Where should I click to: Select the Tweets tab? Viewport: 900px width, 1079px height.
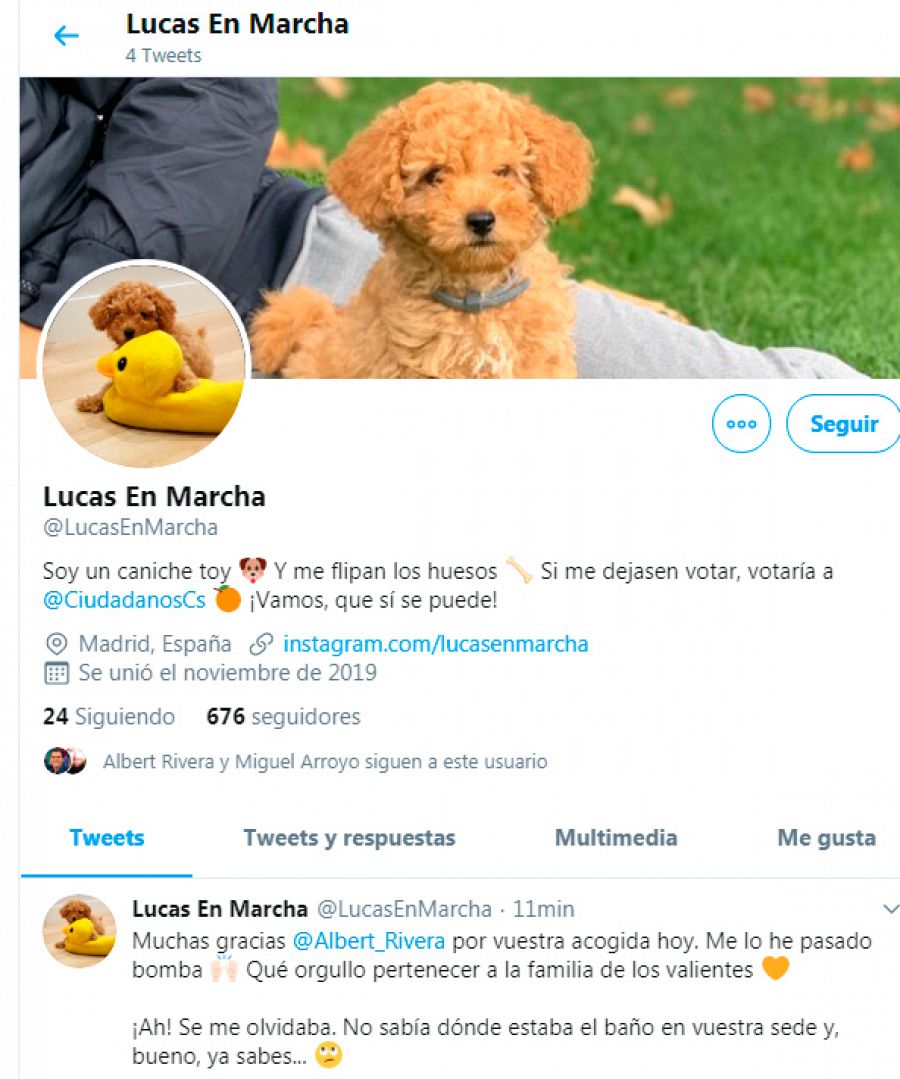107,838
